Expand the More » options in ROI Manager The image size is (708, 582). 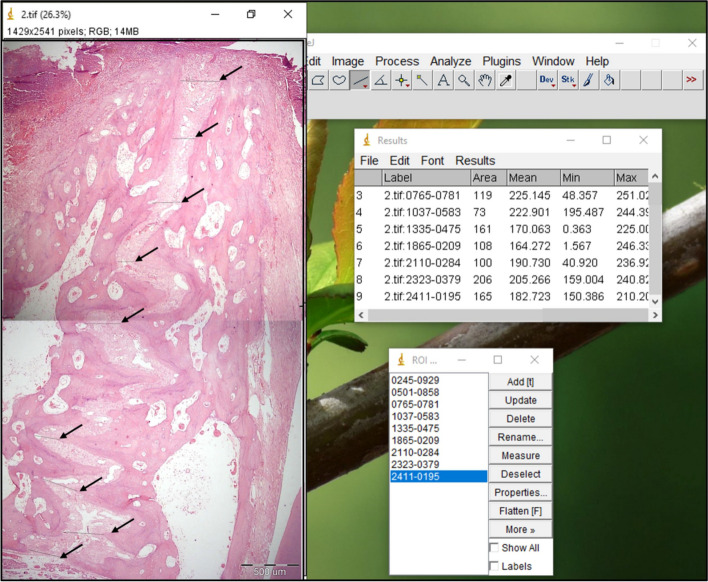pyautogui.click(x=520, y=529)
